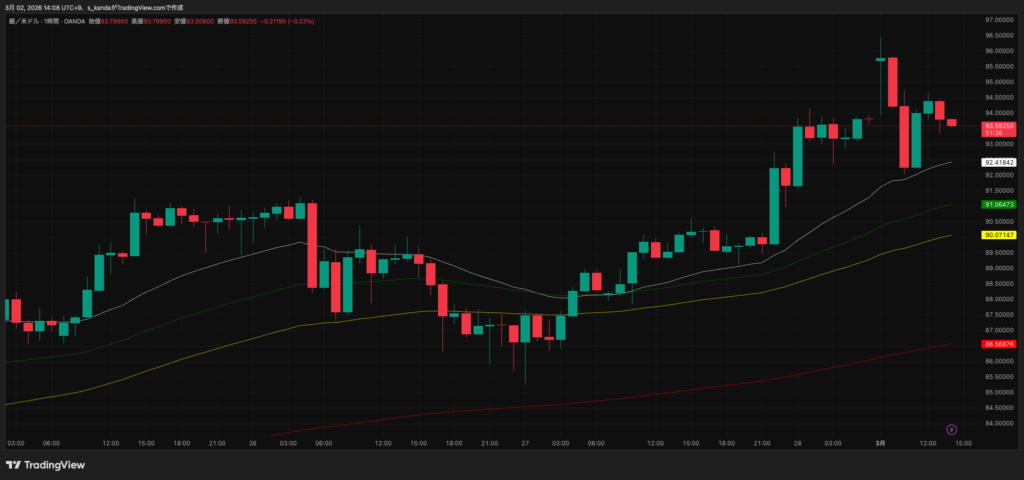This screenshot has width=1024, height=480.
Task: Click the purple lightning event icon
Action: (950, 429)
